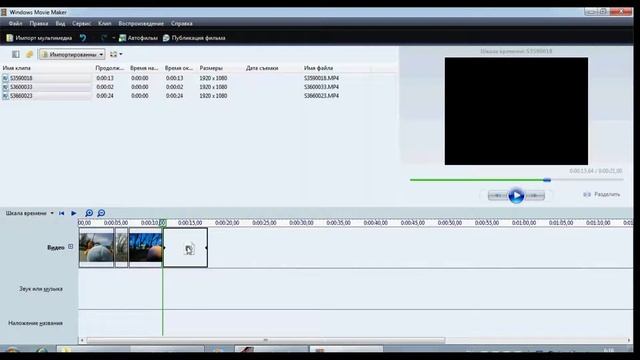640x360 pixels.
Task: Open the Сервис menu
Action: click(82, 23)
